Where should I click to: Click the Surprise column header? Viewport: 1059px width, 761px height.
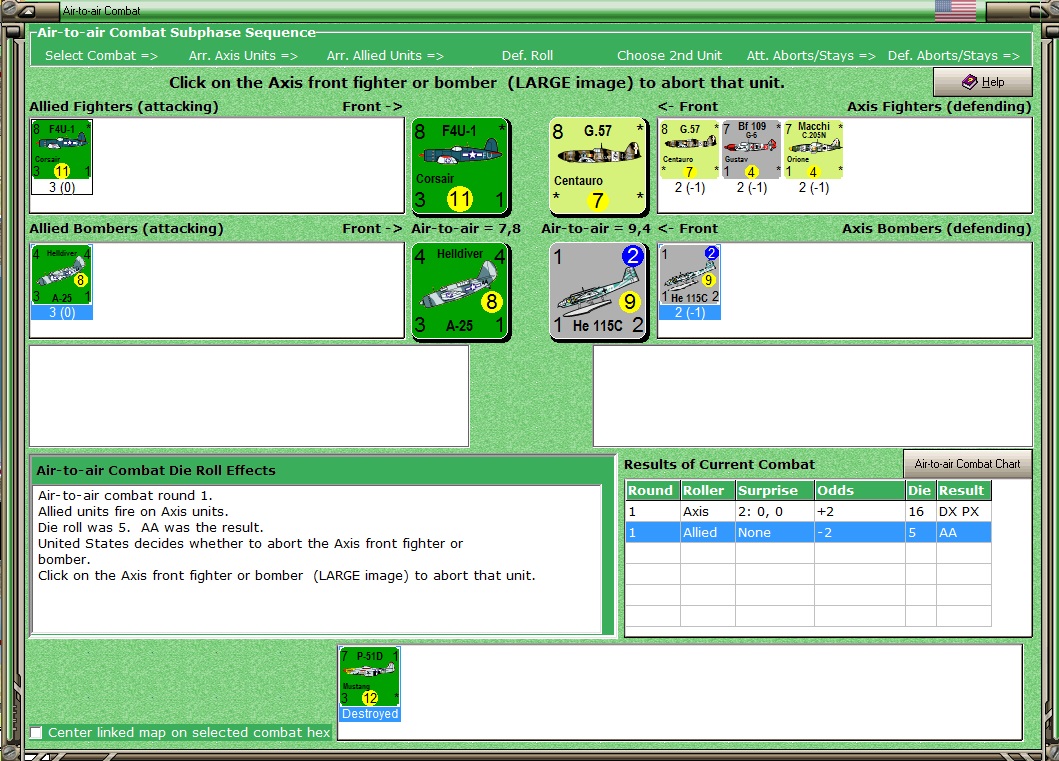click(x=775, y=490)
